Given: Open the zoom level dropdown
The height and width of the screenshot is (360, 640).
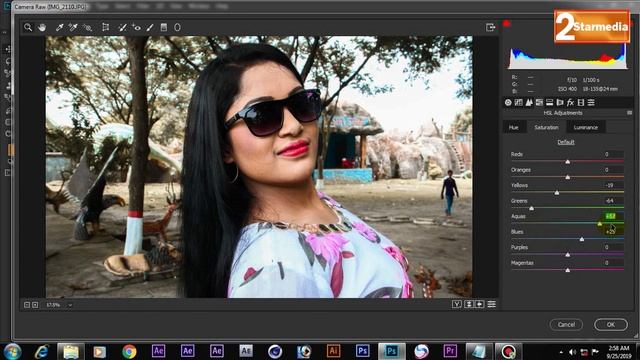Looking at the screenshot, I should [70, 305].
